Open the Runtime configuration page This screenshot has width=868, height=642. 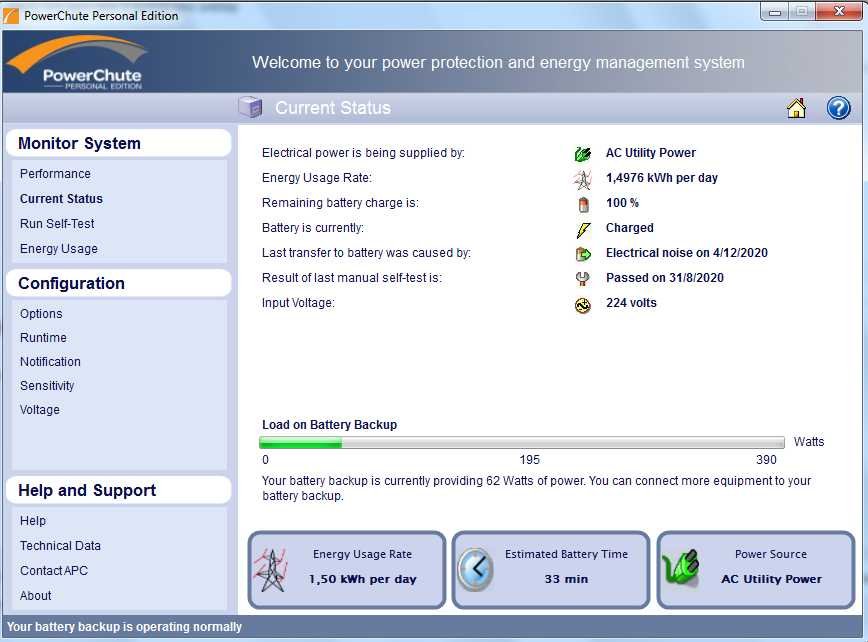pos(43,338)
